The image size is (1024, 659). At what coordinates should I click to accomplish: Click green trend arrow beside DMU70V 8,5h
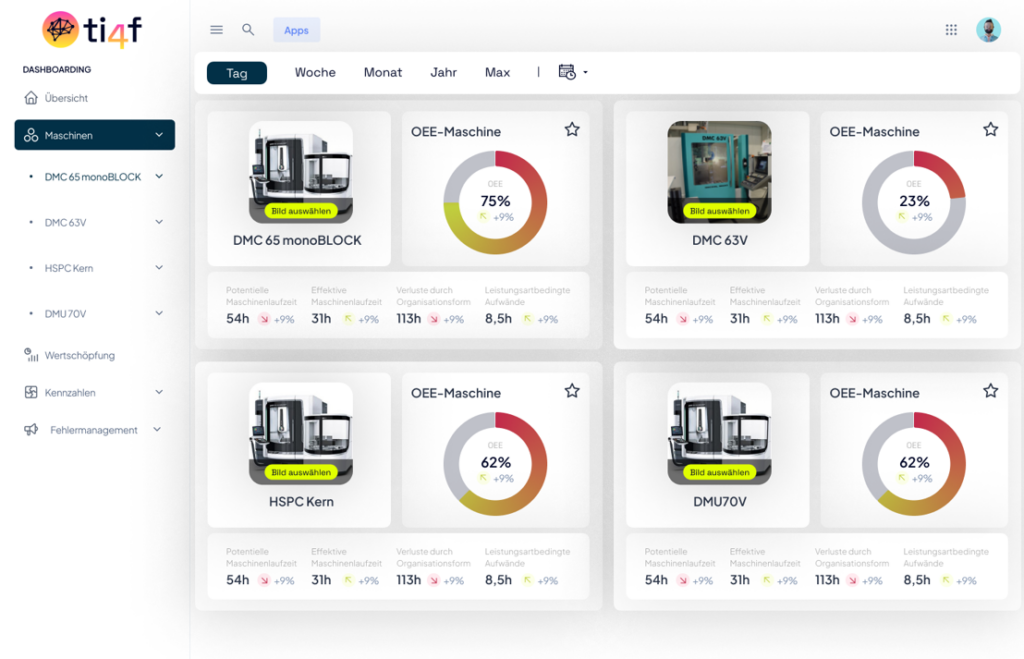(946, 580)
